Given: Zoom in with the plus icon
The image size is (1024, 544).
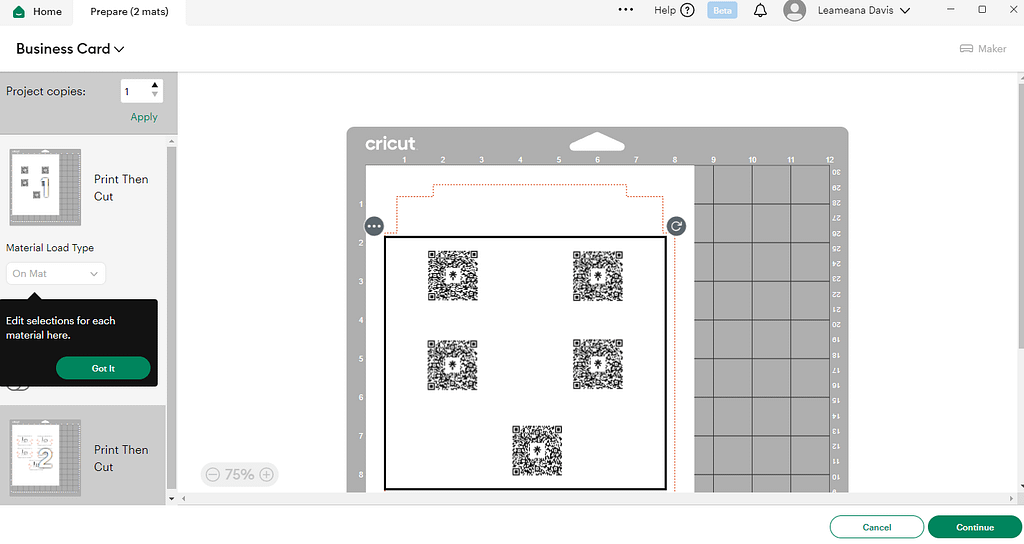Looking at the screenshot, I should (266, 475).
